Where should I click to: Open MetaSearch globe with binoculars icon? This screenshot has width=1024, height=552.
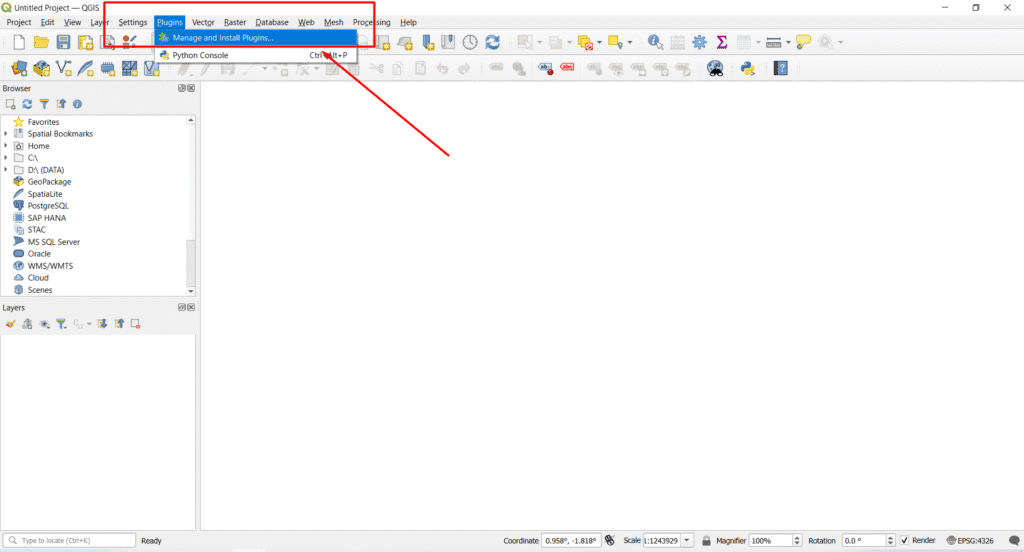point(715,68)
